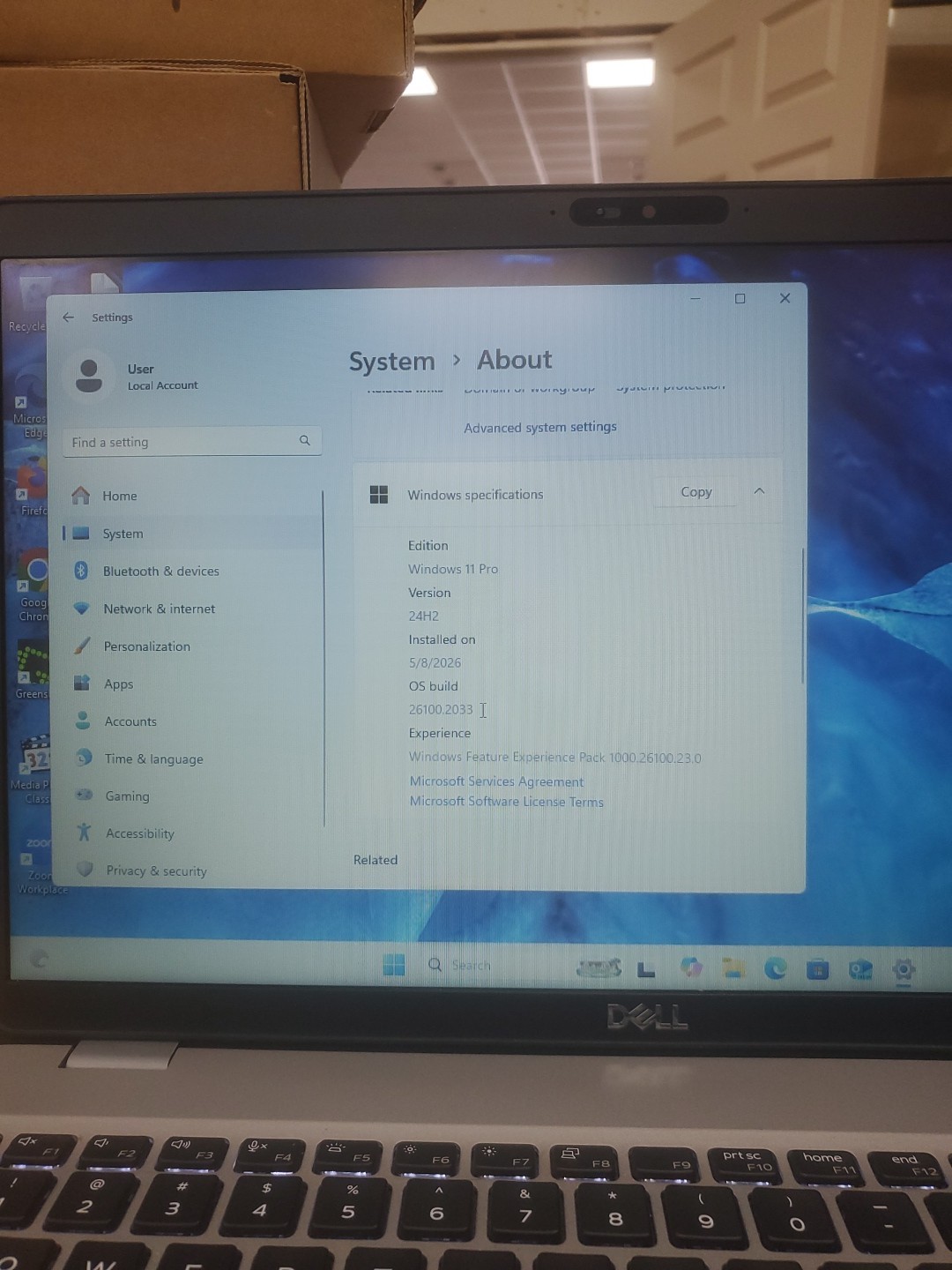Click the Time & language globe icon

point(84,758)
